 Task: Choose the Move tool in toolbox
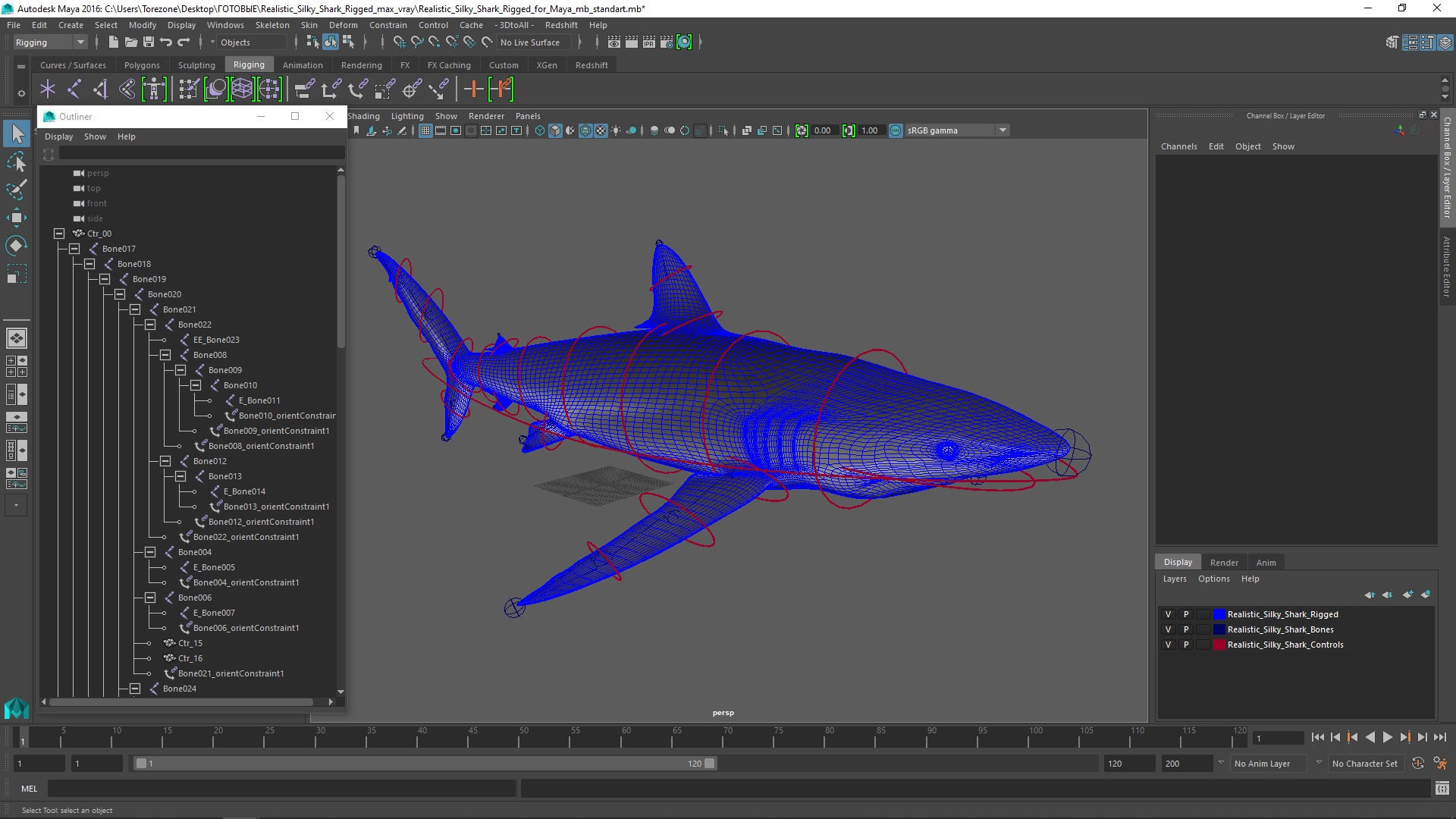[x=17, y=218]
